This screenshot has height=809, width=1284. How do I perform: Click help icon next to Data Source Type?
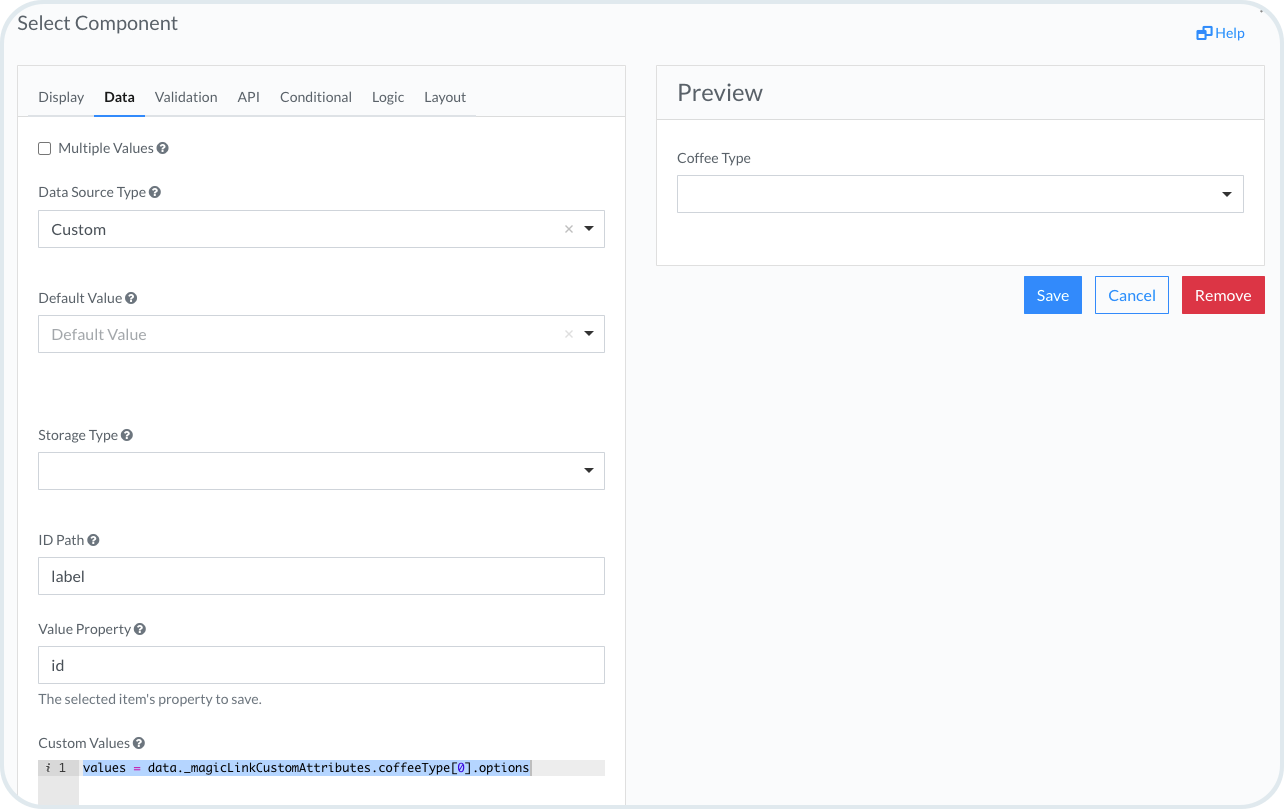[x=155, y=192]
